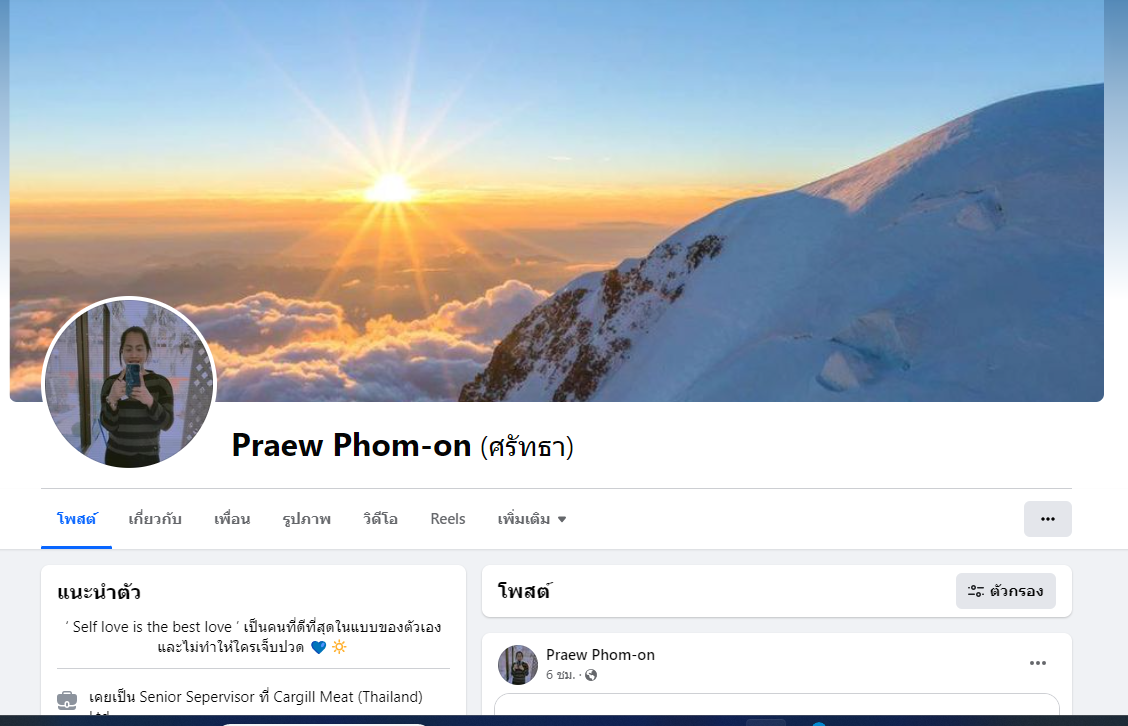Viewport: 1128px width, 726px height.
Task: Open the small author avatar on the post
Action: pyautogui.click(x=518, y=664)
